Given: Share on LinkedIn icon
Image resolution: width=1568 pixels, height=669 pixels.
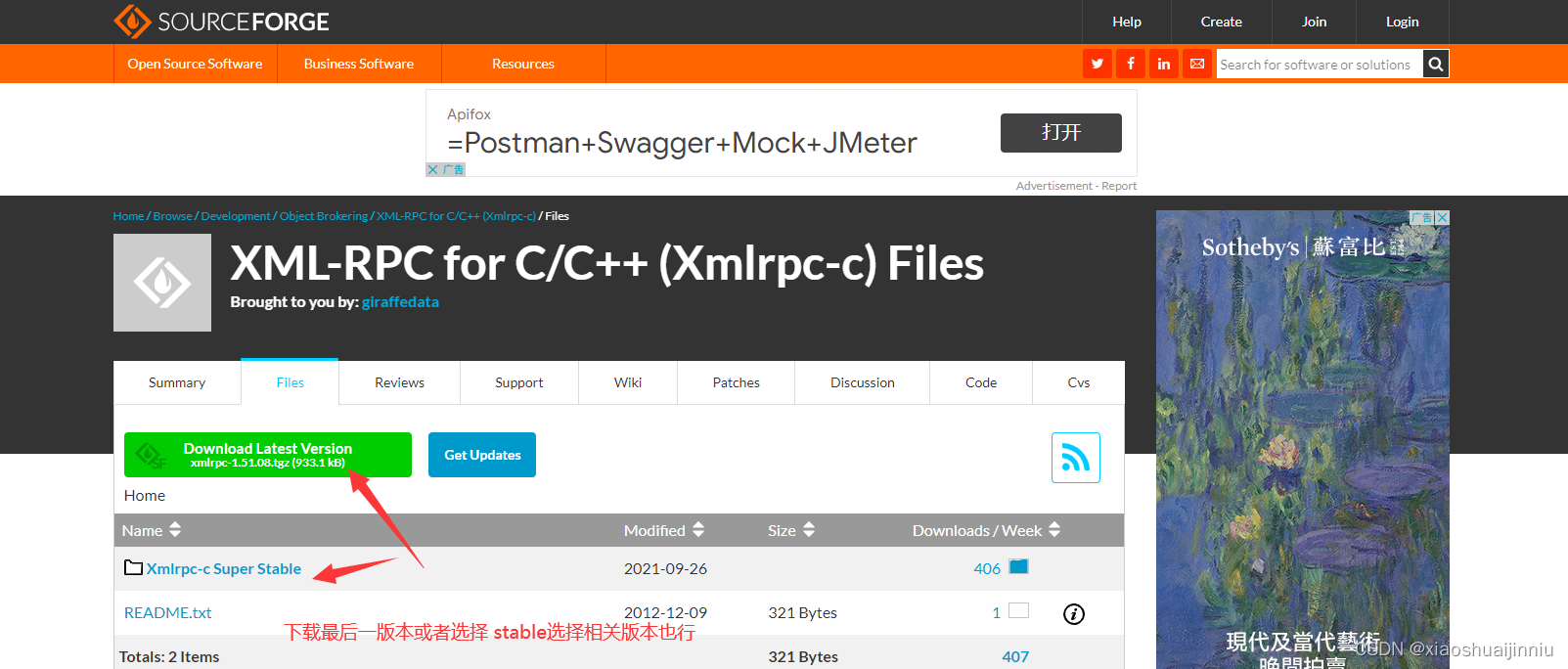Looking at the screenshot, I should pos(1164,64).
